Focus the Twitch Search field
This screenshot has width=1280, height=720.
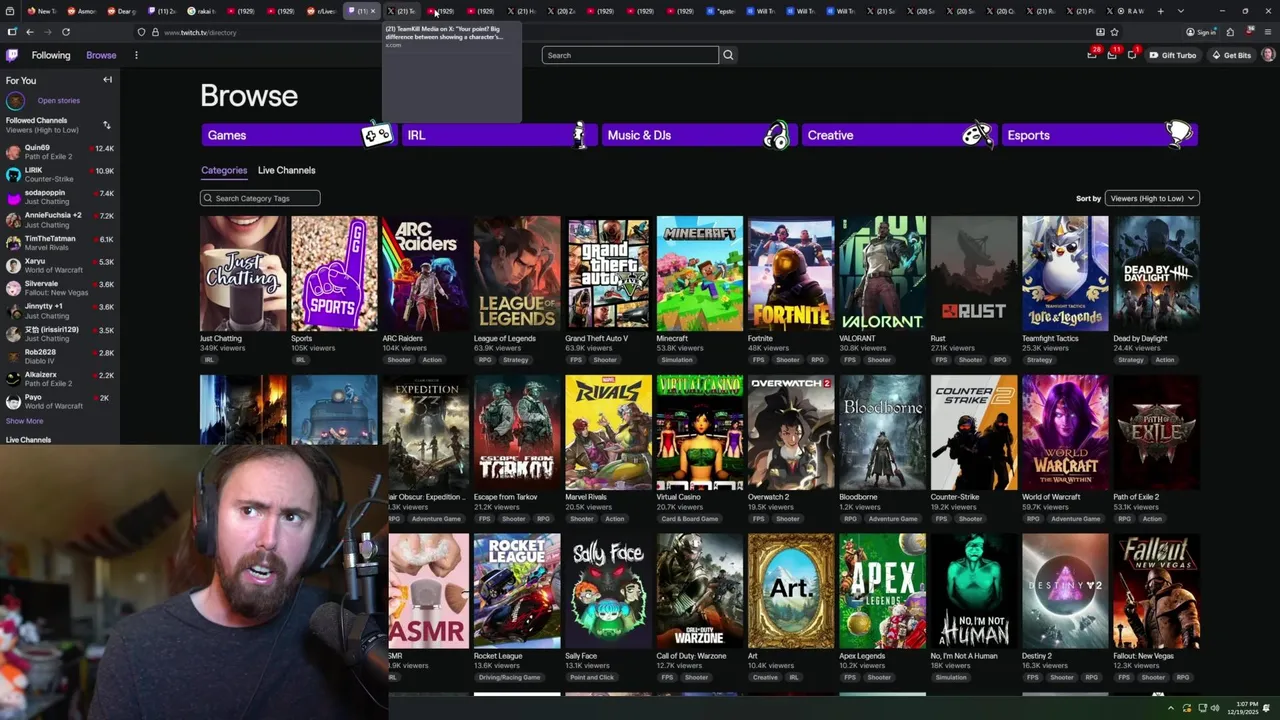[630, 55]
